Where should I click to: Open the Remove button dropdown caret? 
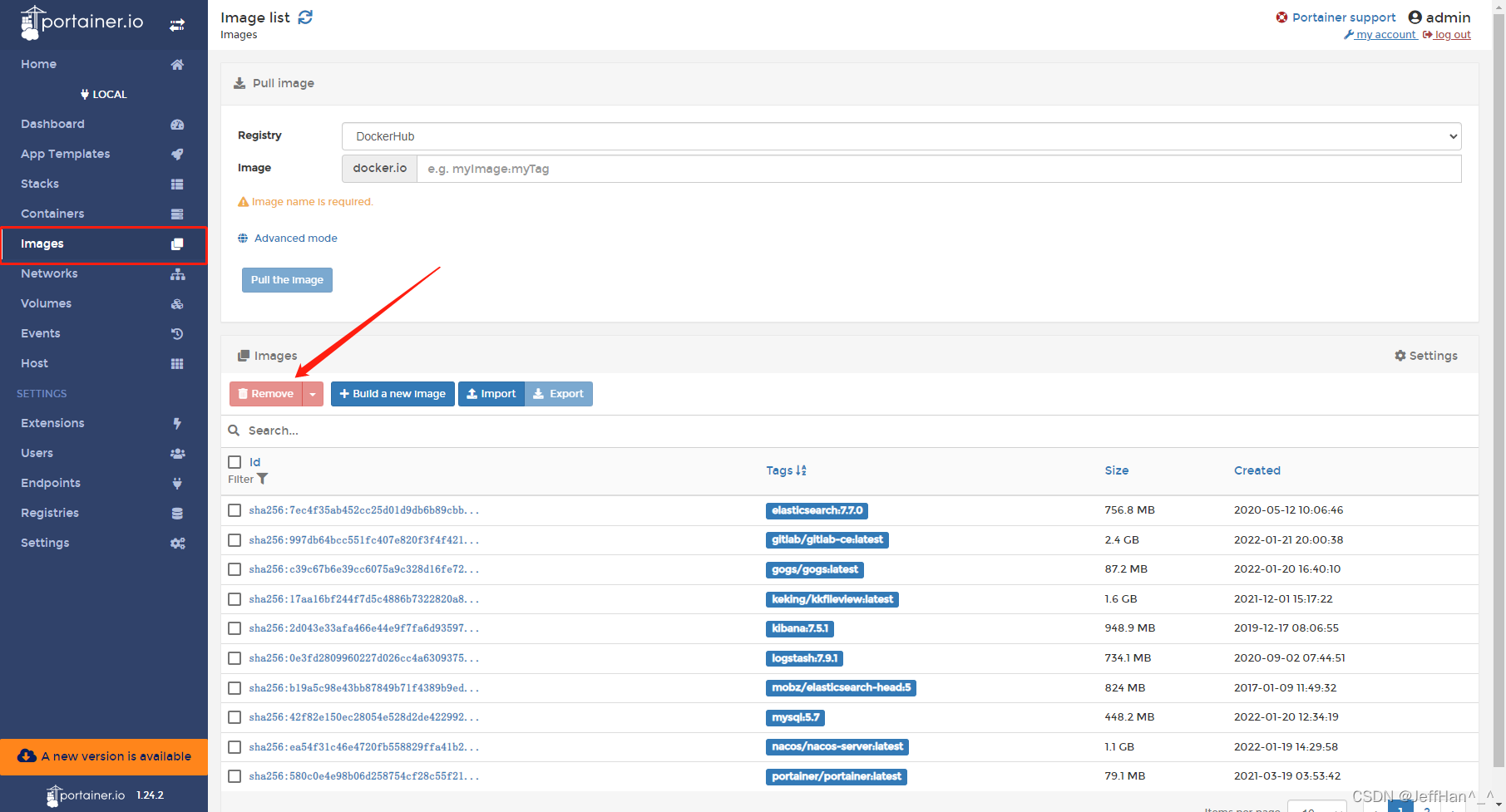click(313, 394)
